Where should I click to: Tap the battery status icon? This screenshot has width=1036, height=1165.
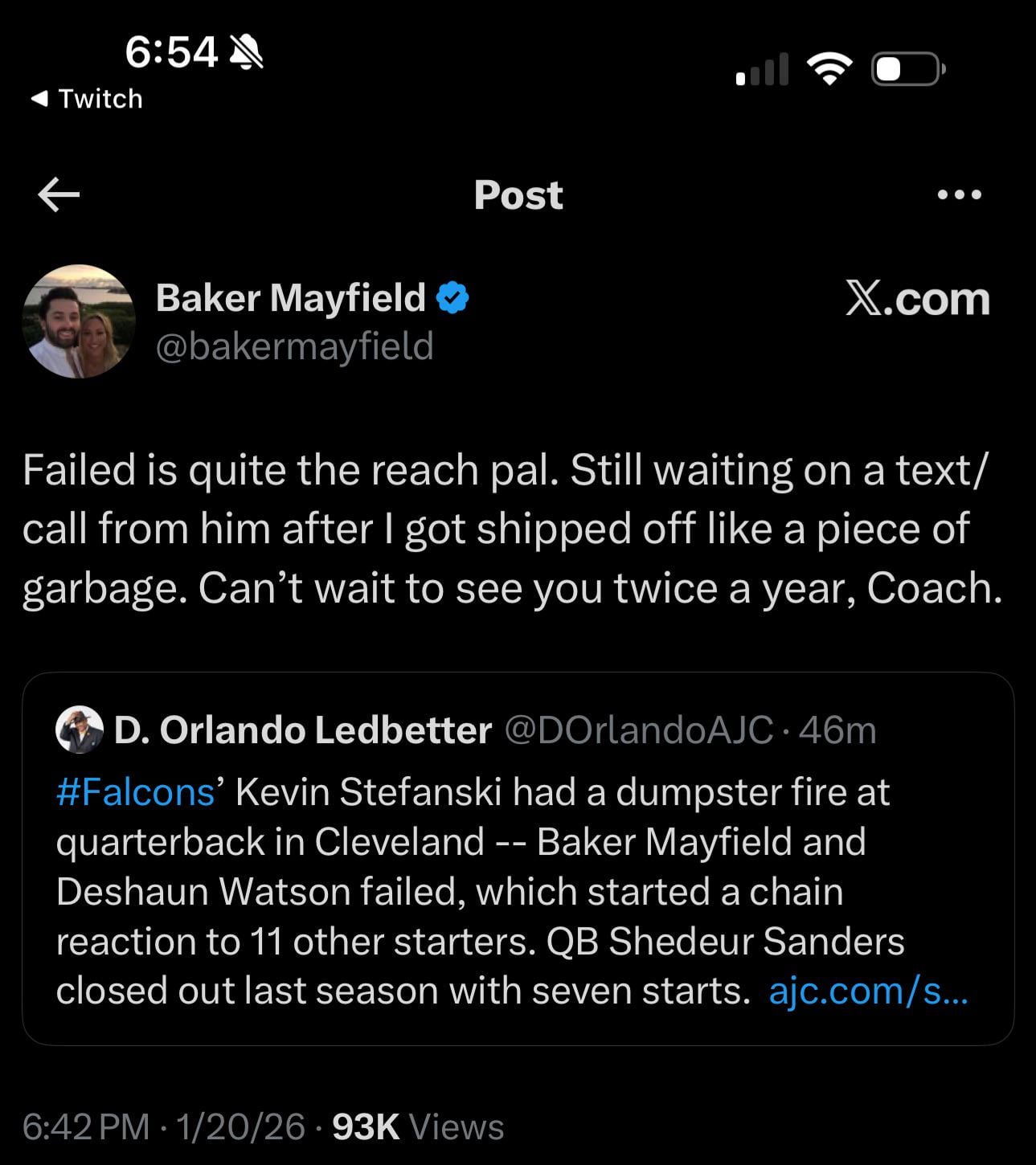[907, 69]
